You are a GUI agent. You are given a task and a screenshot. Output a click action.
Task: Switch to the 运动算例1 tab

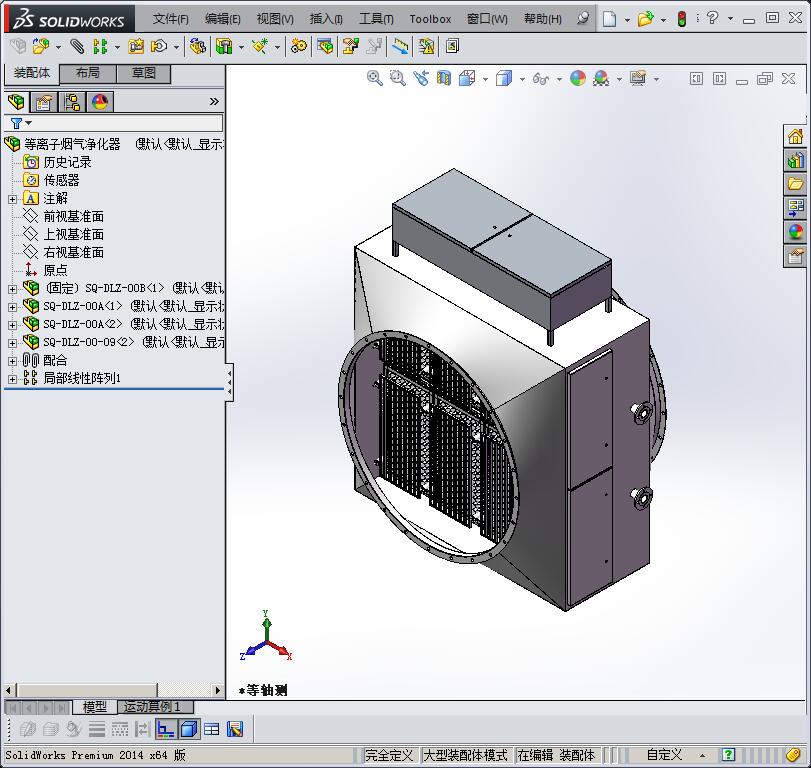(155, 706)
